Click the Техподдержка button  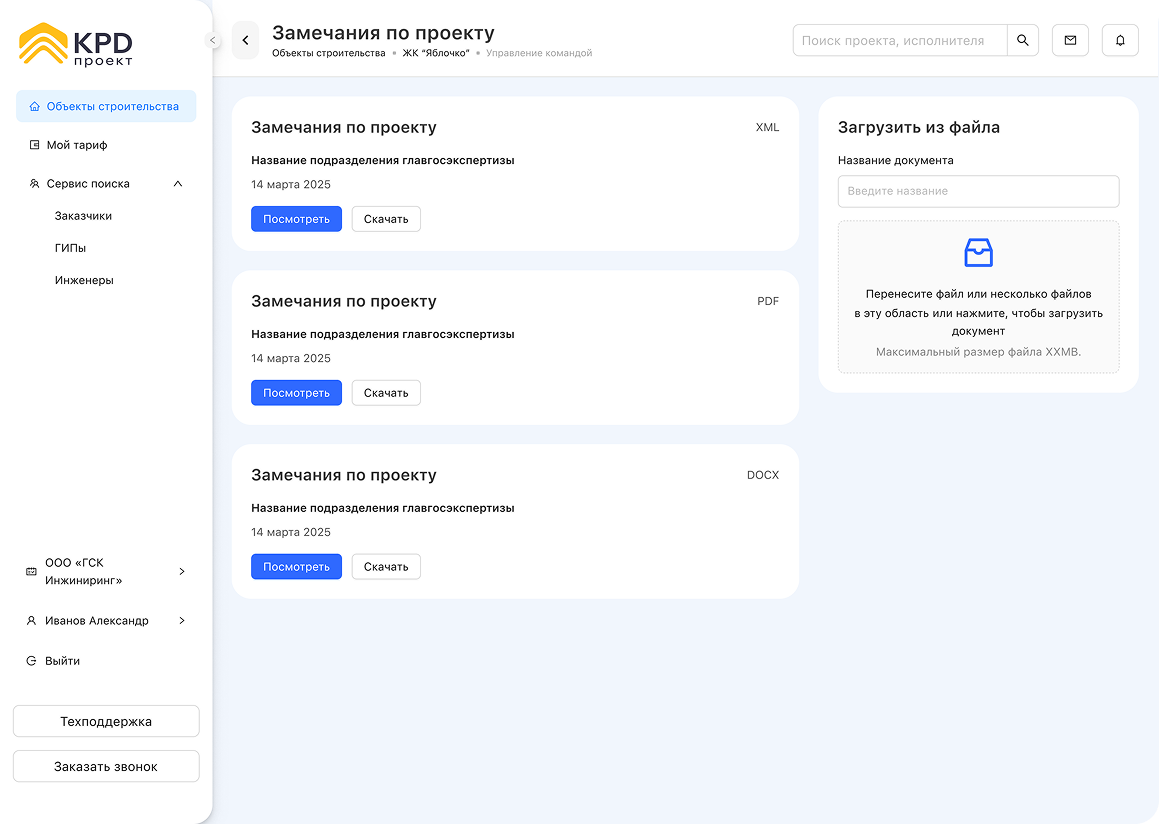tap(106, 721)
